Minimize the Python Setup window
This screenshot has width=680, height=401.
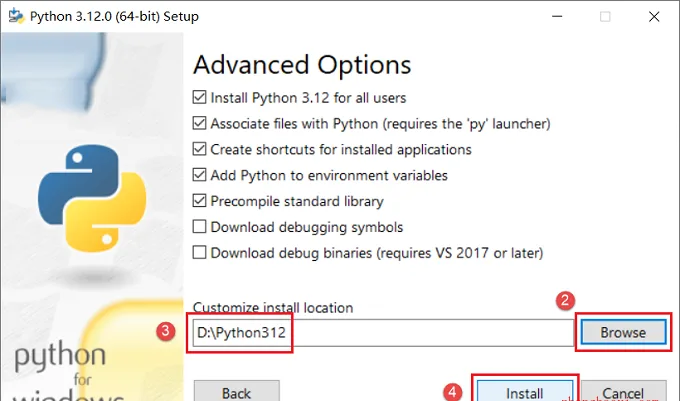(x=557, y=16)
